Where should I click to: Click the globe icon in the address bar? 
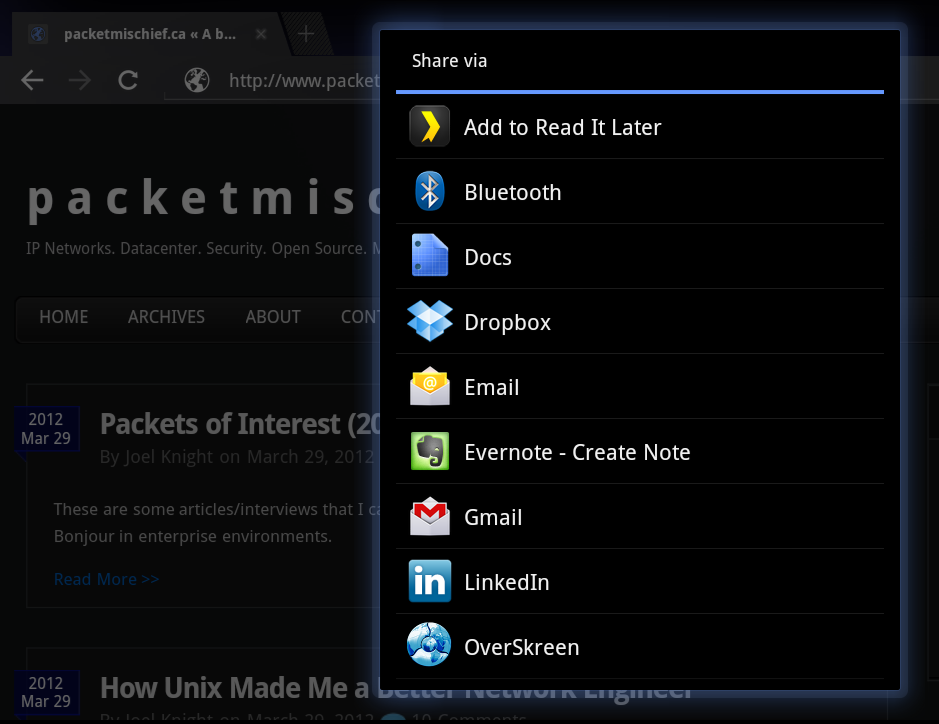[x=197, y=80]
